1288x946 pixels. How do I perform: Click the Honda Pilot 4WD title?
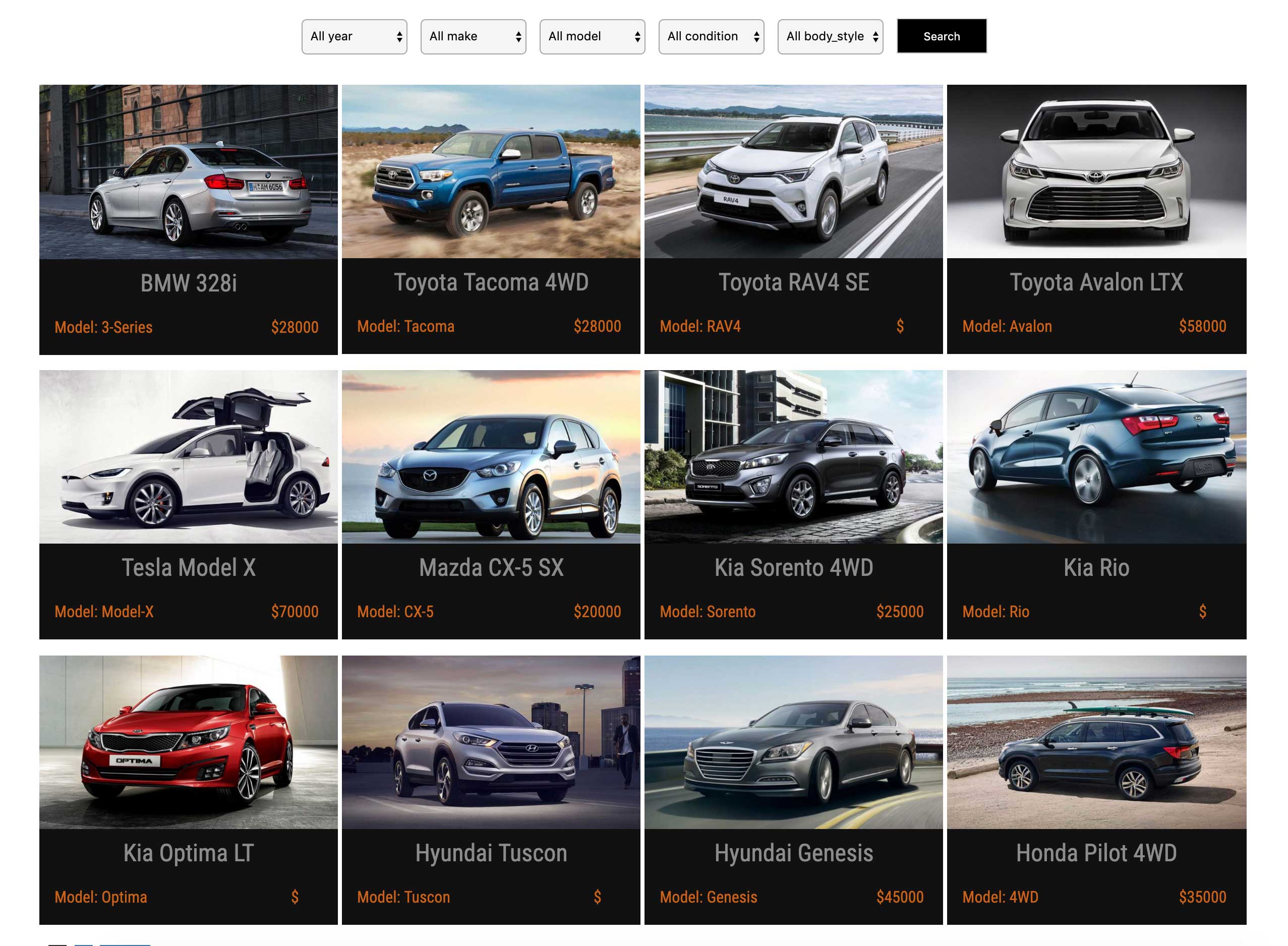tap(1096, 853)
